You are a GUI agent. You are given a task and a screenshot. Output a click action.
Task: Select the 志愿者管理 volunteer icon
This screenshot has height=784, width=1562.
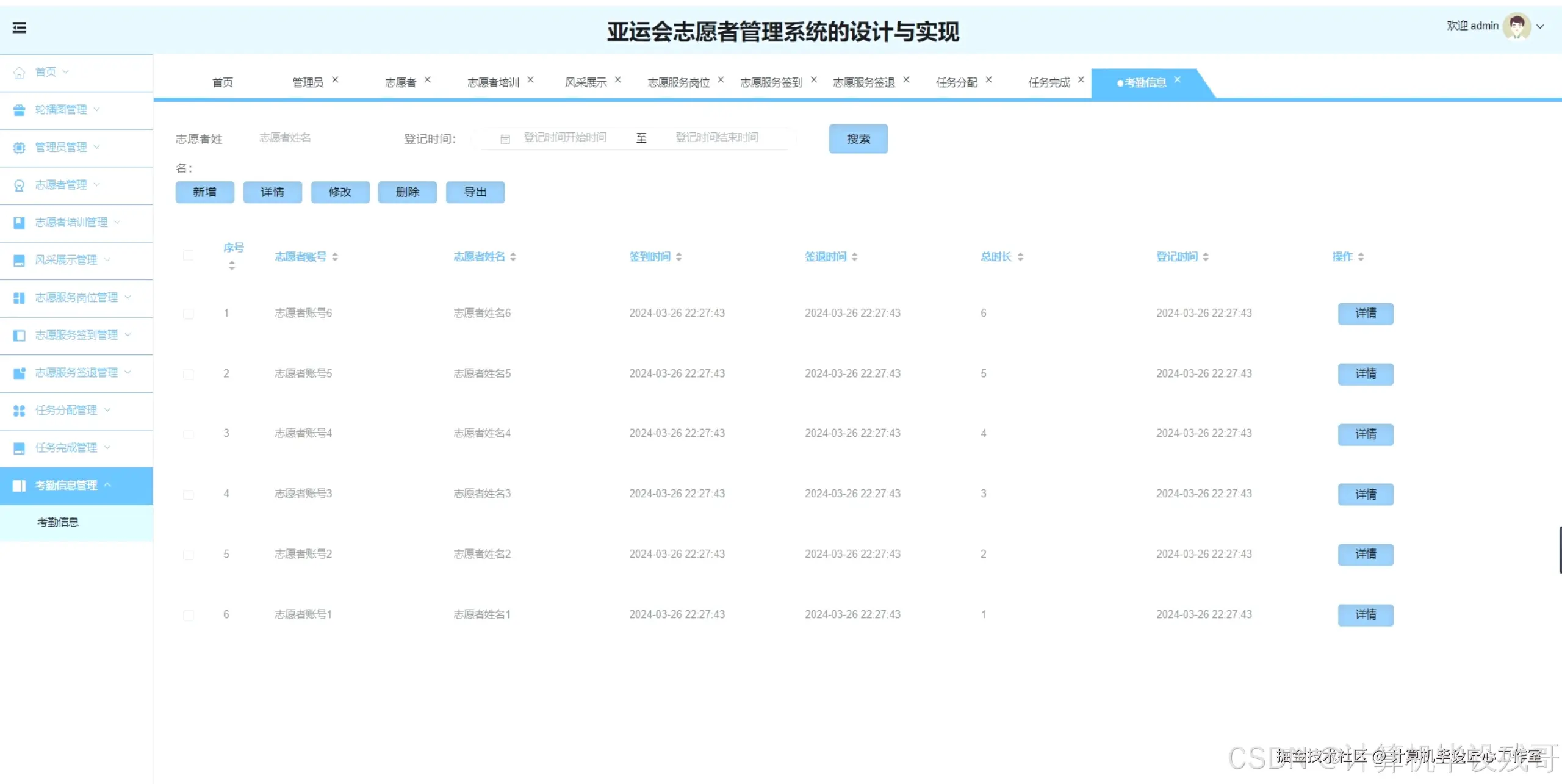19,184
